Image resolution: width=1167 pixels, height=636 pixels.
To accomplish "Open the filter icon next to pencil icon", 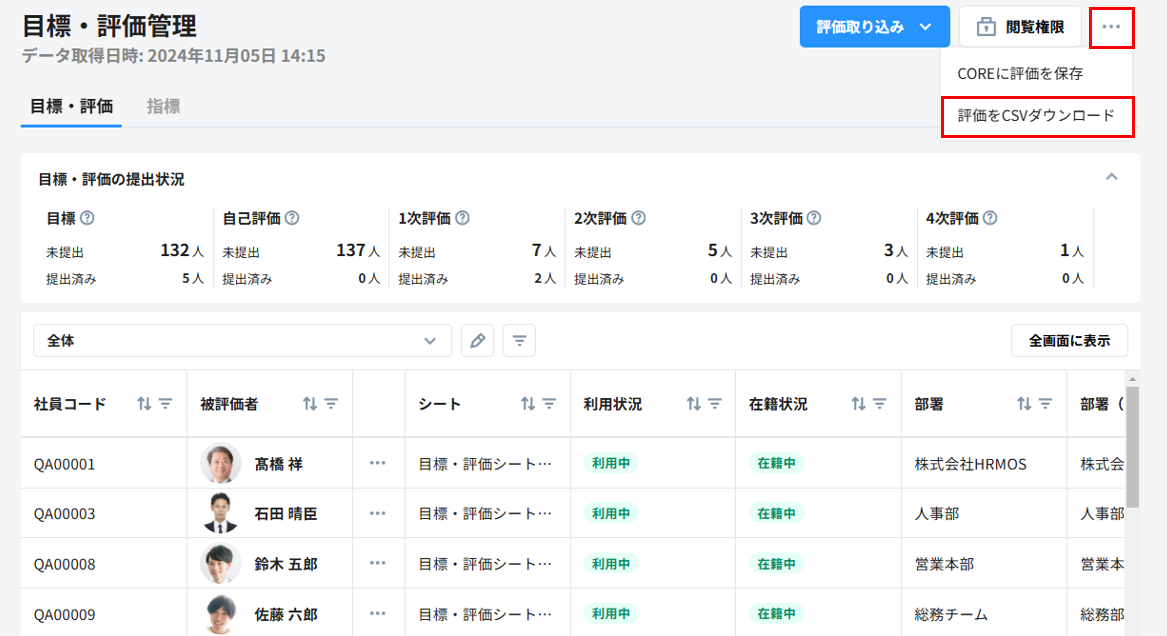I will click(519, 341).
